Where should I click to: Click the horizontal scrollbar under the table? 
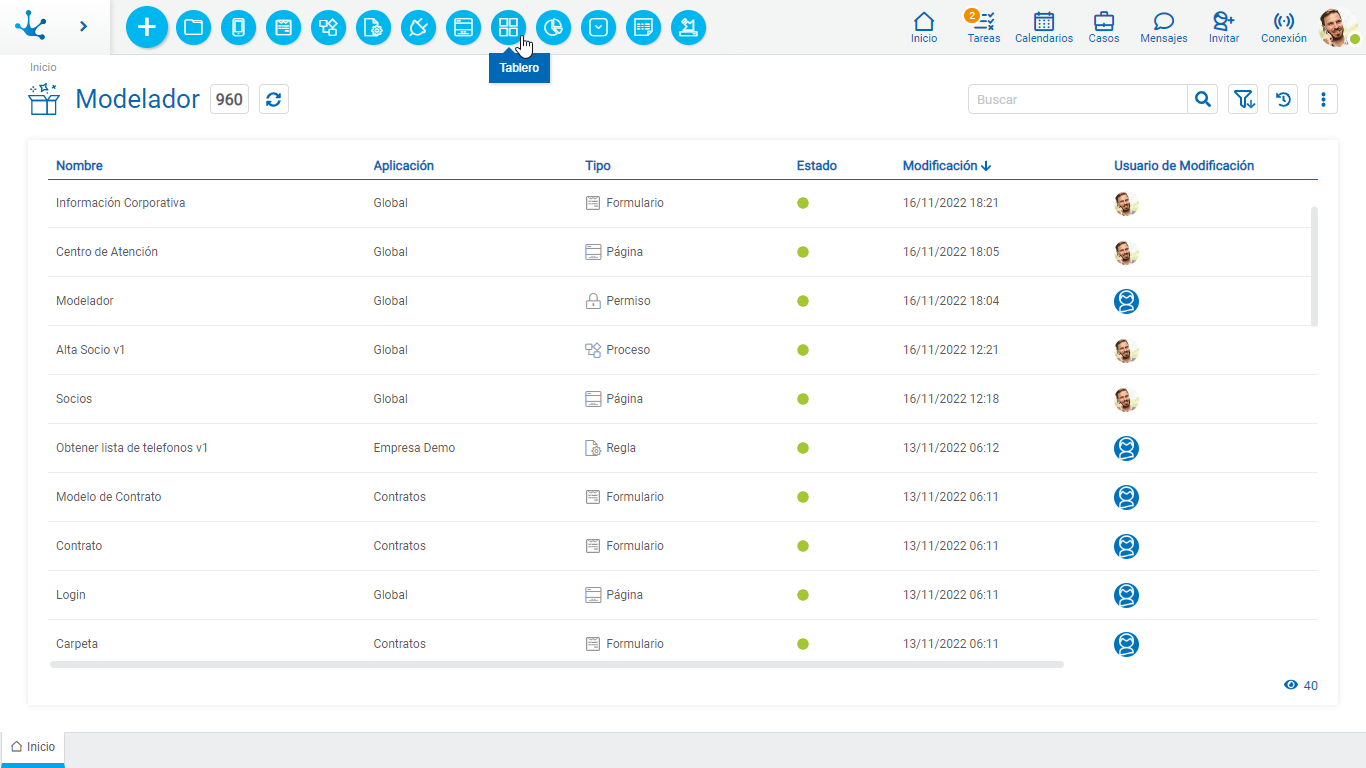coord(557,664)
